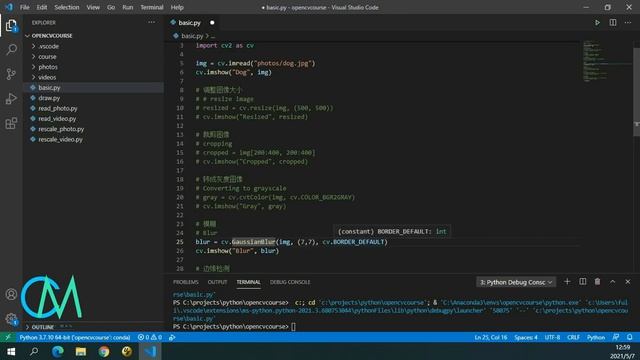Open the View menu
The height and width of the screenshot is (360, 640).
(93, 7)
